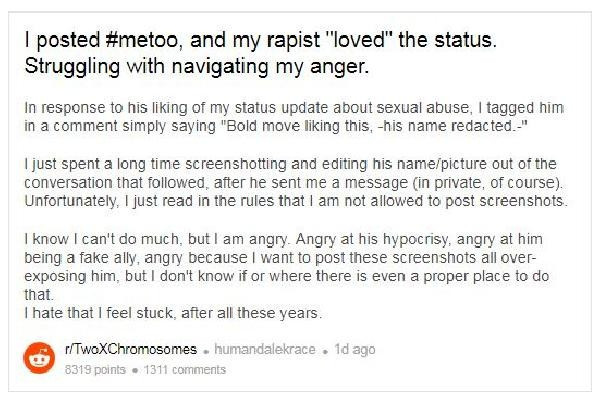
Task: Click the Reddit Snoo logo icon
Action: (39, 358)
